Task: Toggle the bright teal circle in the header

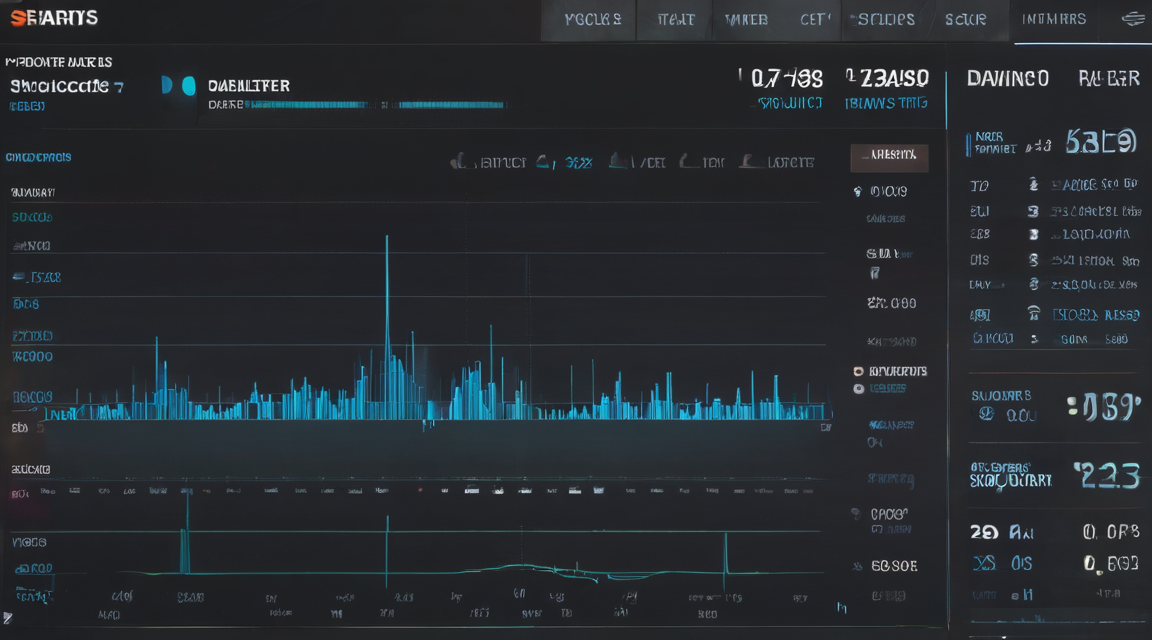Action: [189, 86]
